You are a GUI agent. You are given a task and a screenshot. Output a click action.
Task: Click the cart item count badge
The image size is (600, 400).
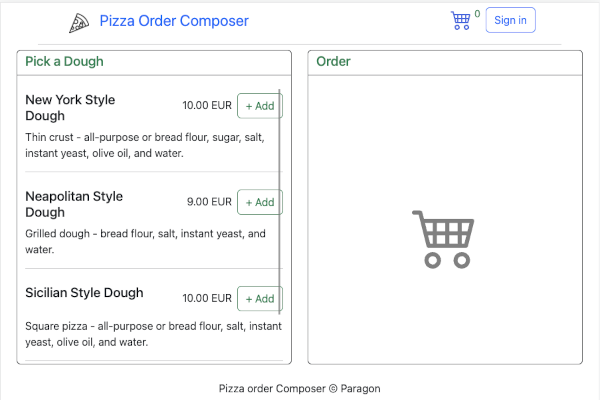coord(477,14)
